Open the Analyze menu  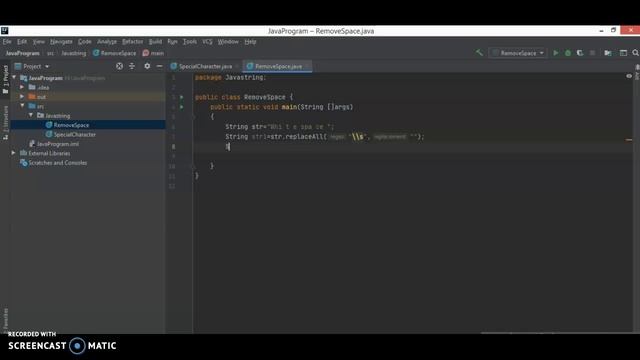pos(107,42)
